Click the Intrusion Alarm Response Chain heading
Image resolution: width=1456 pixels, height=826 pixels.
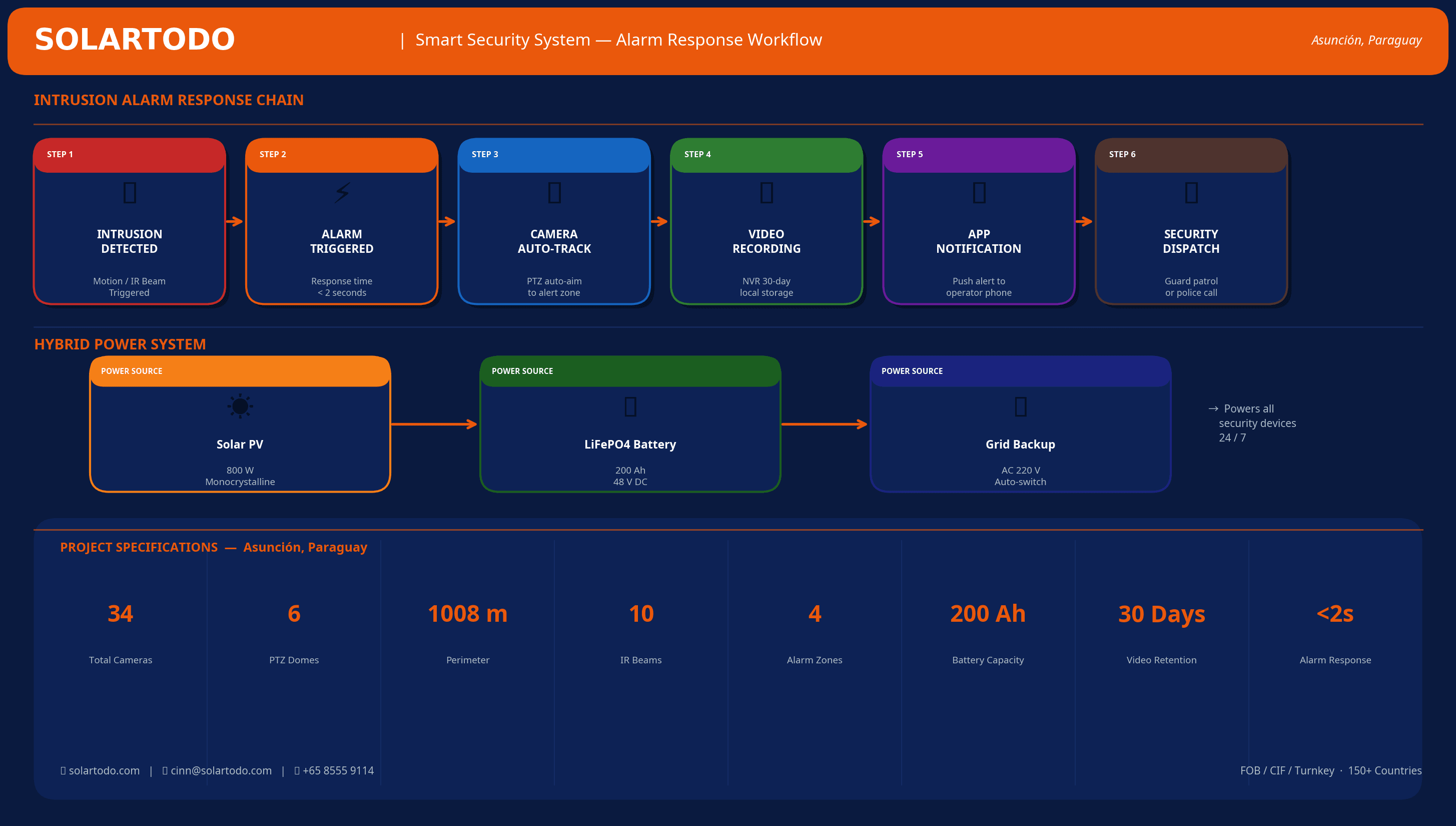point(169,100)
